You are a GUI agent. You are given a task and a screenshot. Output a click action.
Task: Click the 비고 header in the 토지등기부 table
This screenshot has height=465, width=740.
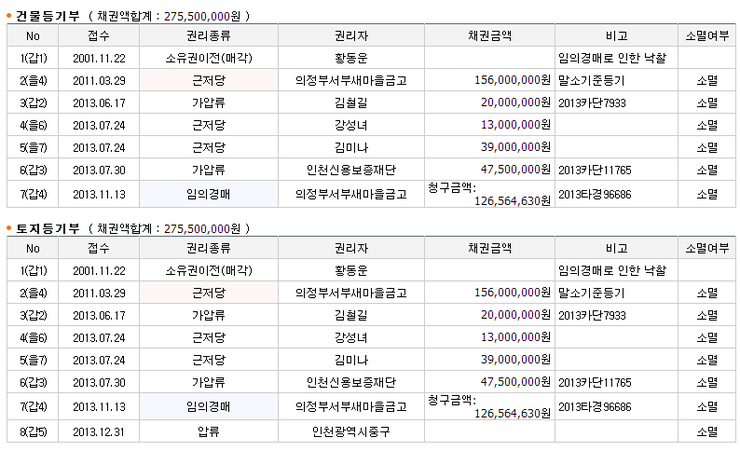click(616, 248)
